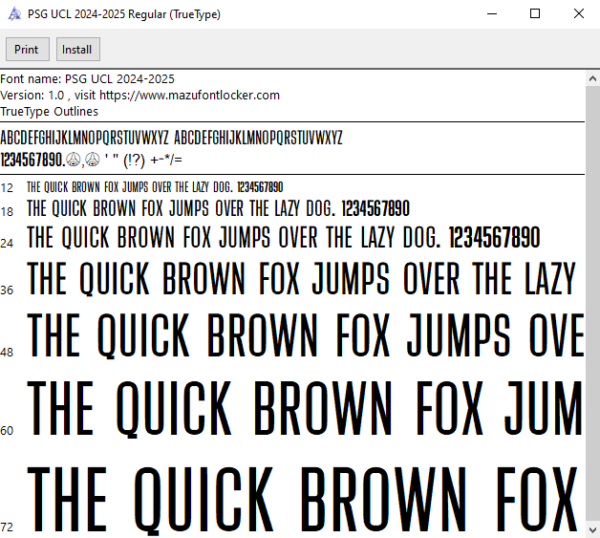Click the font viewer app icon in title bar
Image resolution: width=600 pixels, height=538 pixels.
point(15,14)
